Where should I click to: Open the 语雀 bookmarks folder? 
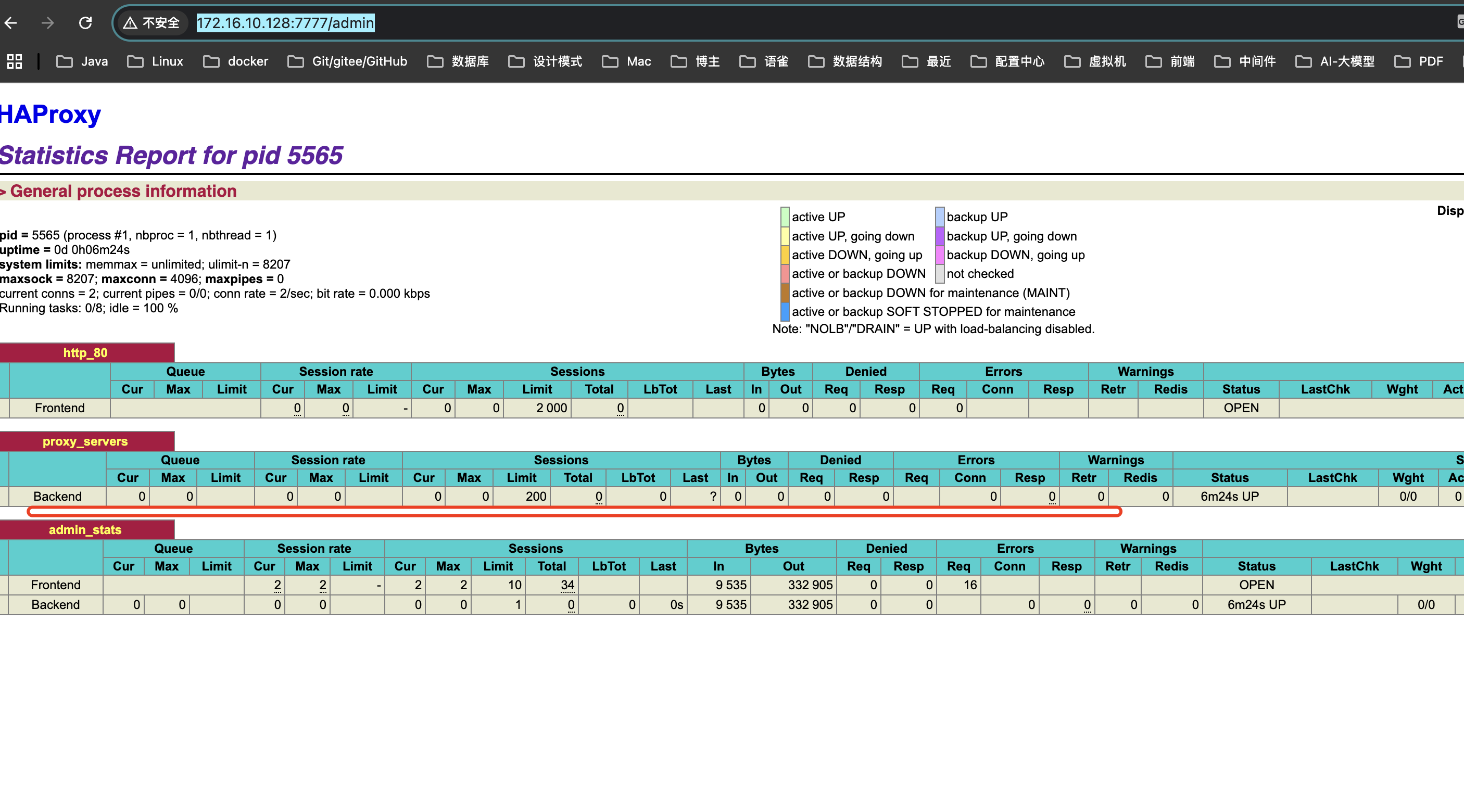pos(764,61)
